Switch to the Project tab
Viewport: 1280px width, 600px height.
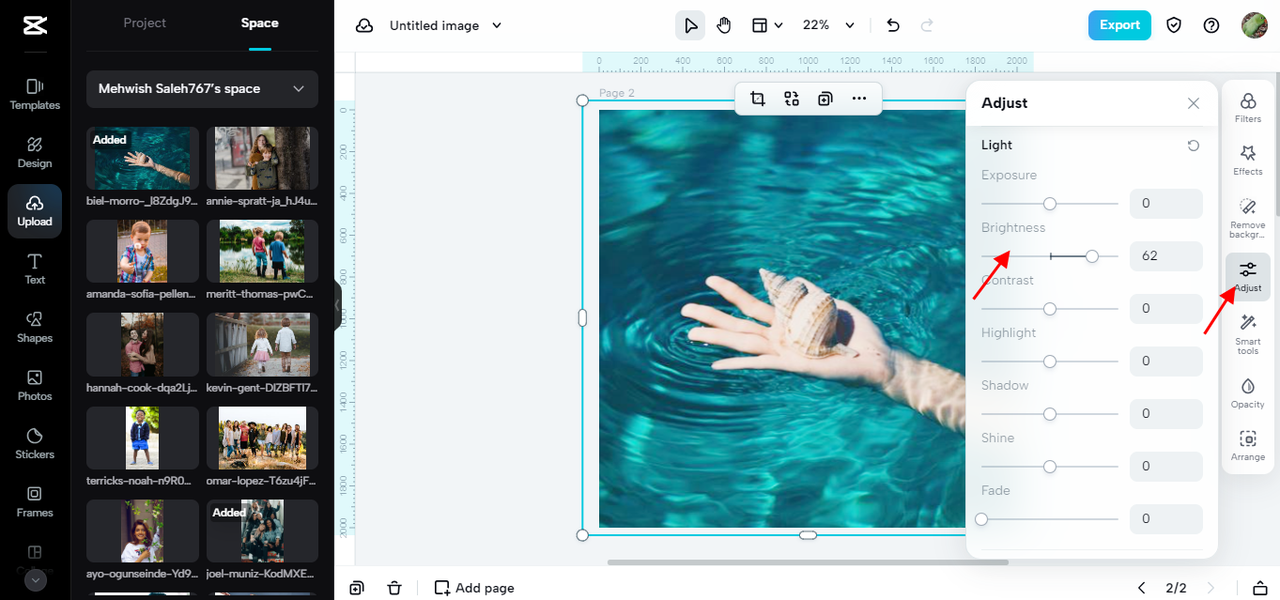(144, 23)
